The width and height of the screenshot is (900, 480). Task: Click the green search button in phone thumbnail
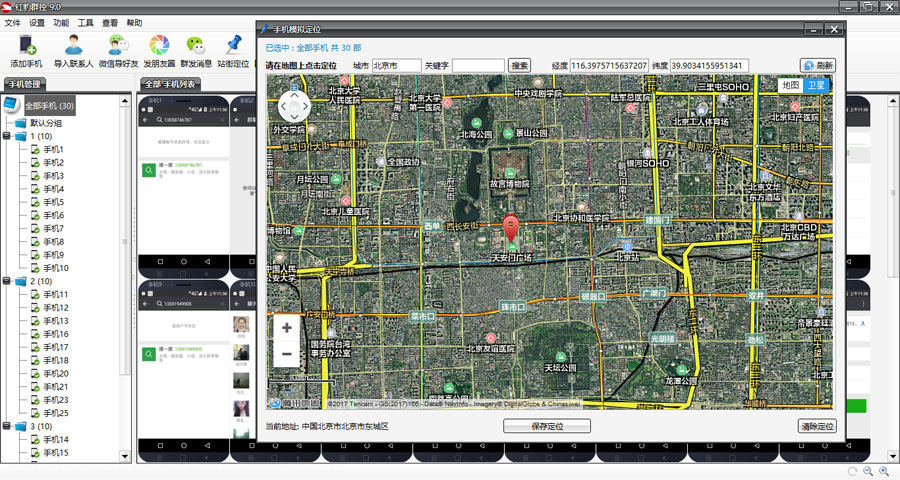pyautogui.click(x=149, y=171)
